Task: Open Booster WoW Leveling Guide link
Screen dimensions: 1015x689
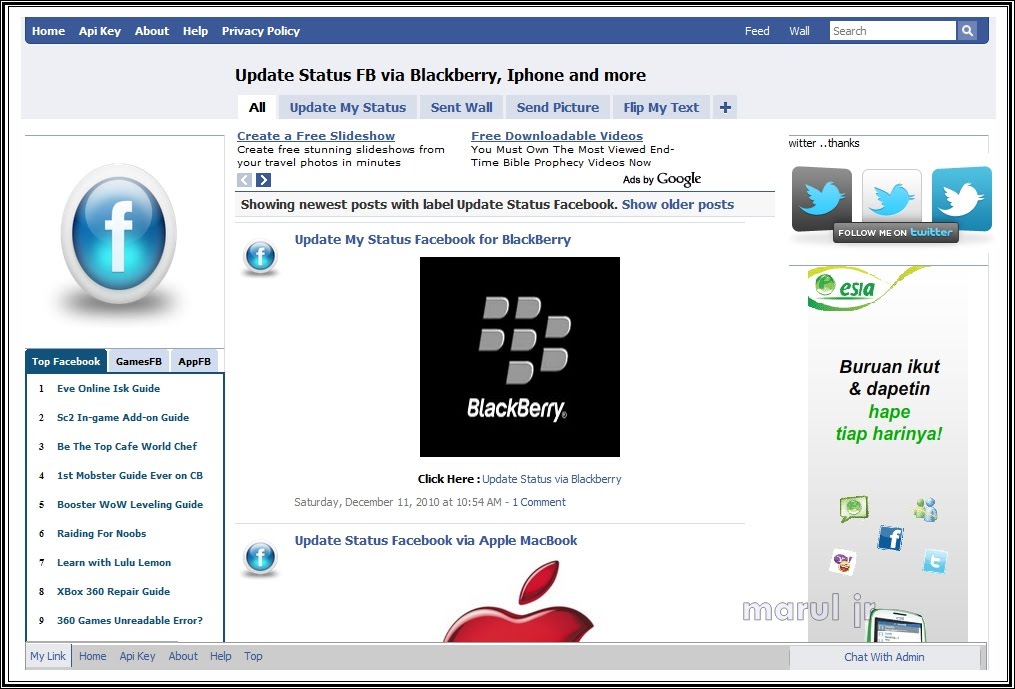Action: (130, 504)
